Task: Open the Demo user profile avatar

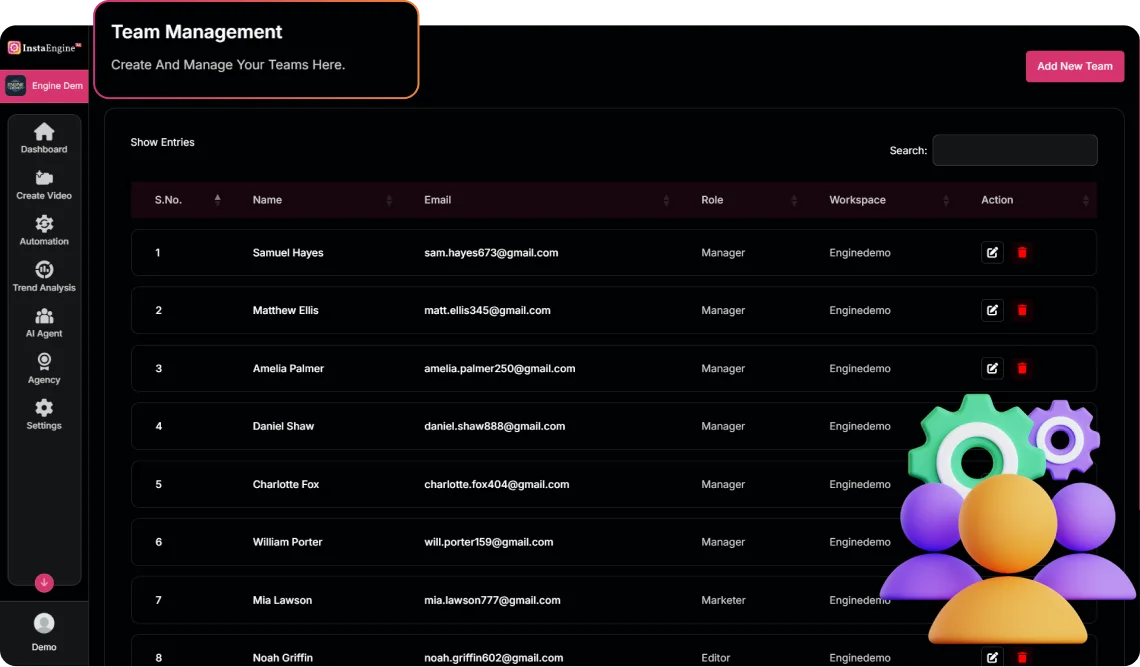Action: [x=44, y=624]
